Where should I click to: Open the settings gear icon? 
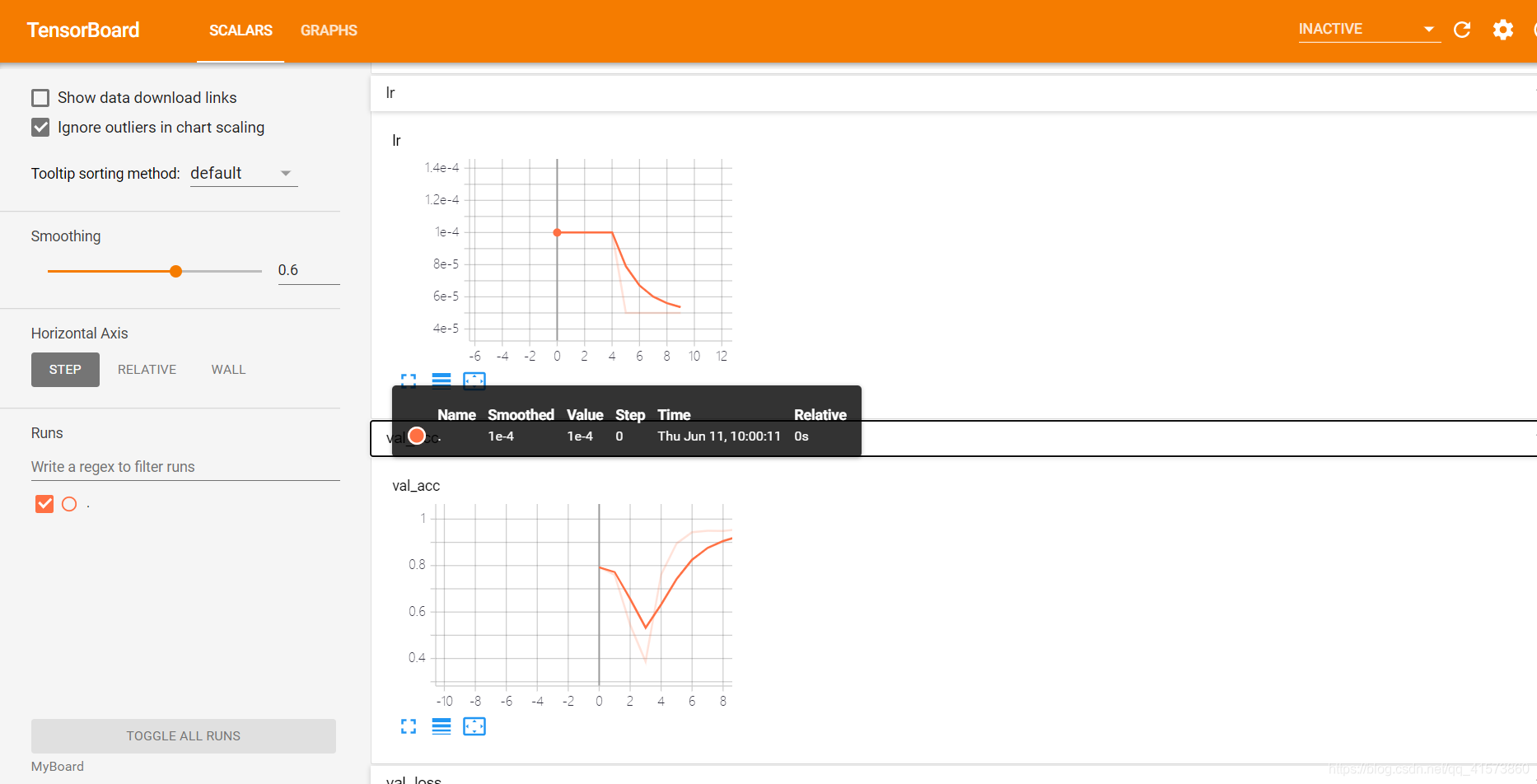click(1503, 30)
